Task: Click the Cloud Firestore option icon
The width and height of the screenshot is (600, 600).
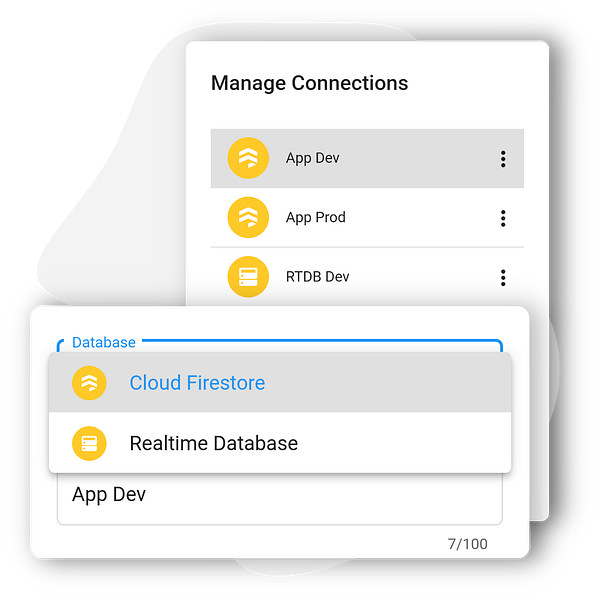Action: [x=89, y=383]
